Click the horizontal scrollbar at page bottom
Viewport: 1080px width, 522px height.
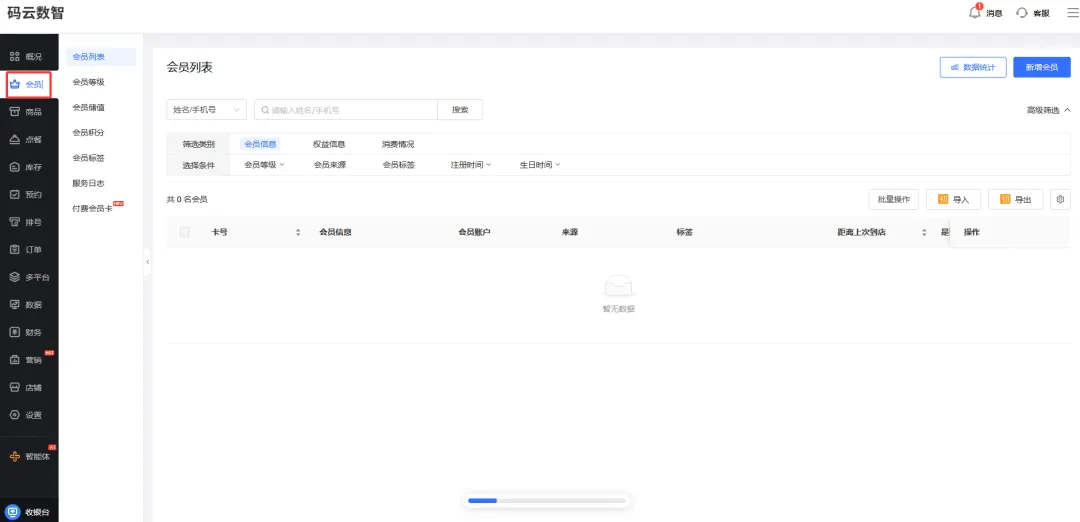546,501
